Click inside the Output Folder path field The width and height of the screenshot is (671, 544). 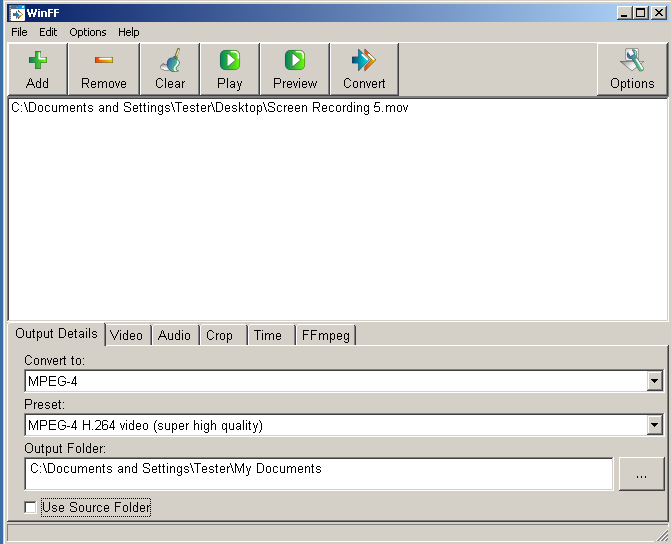click(319, 474)
